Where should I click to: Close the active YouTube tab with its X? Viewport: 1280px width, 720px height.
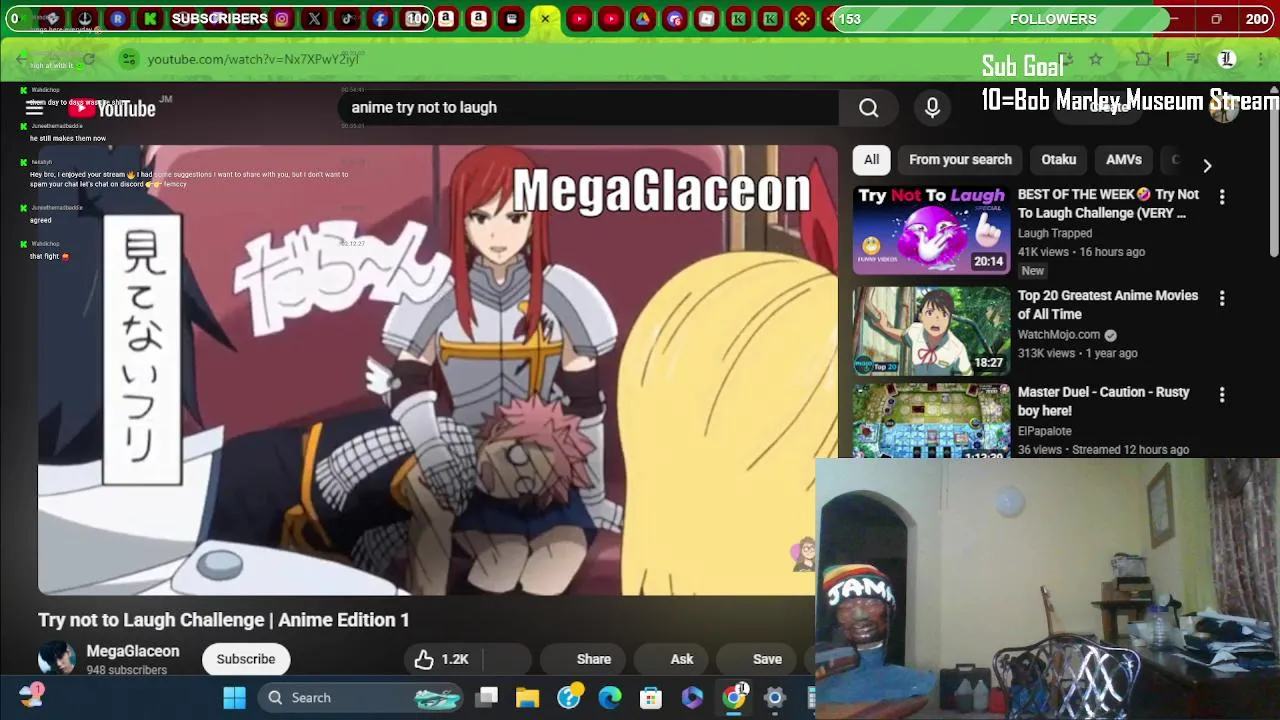tap(545, 19)
